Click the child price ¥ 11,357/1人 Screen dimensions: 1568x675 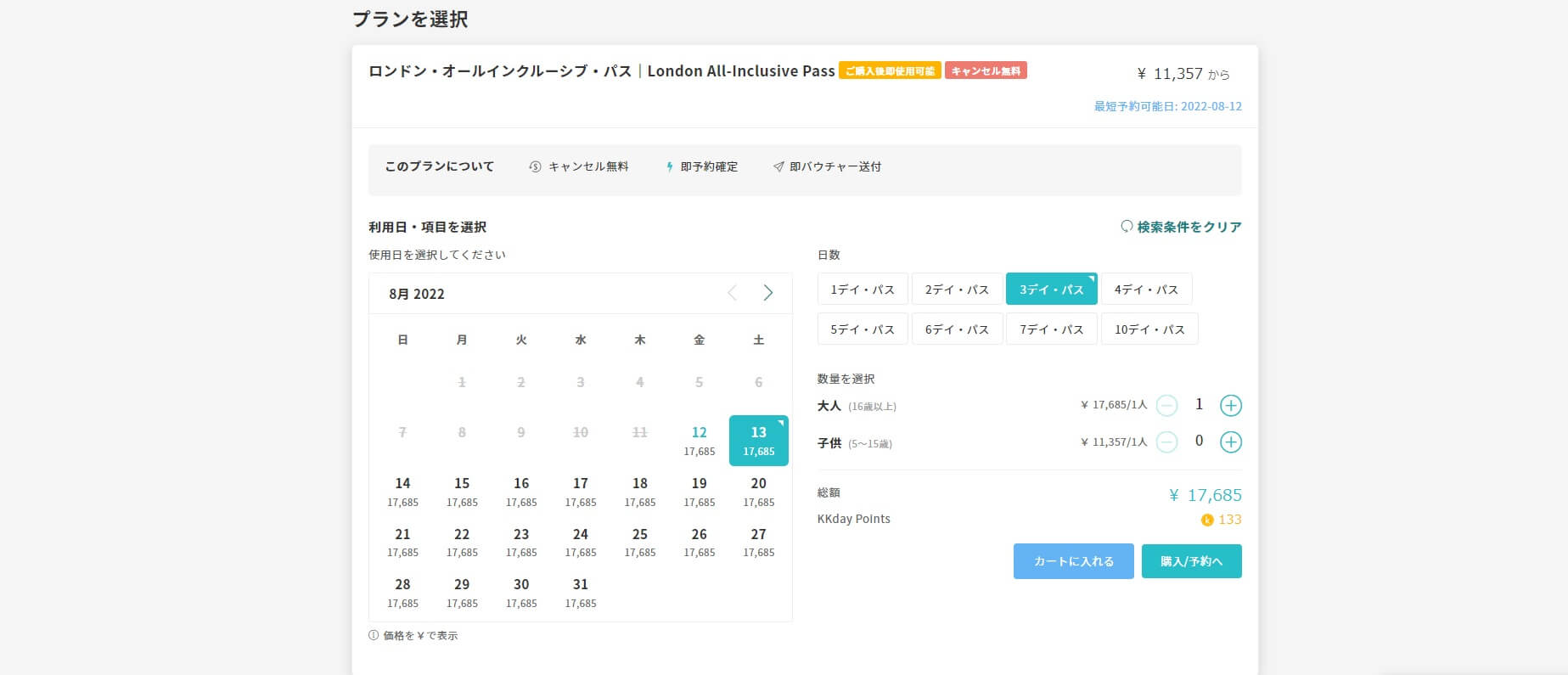[x=1114, y=442]
